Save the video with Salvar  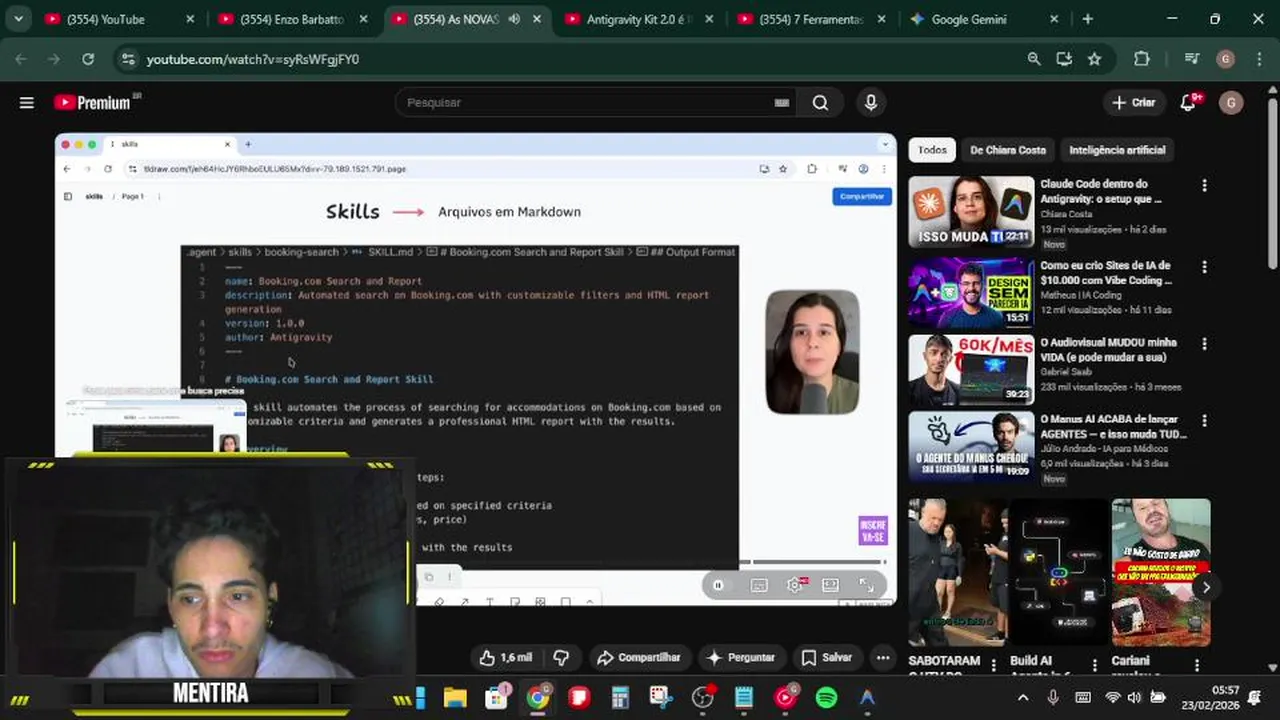[827, 658]
